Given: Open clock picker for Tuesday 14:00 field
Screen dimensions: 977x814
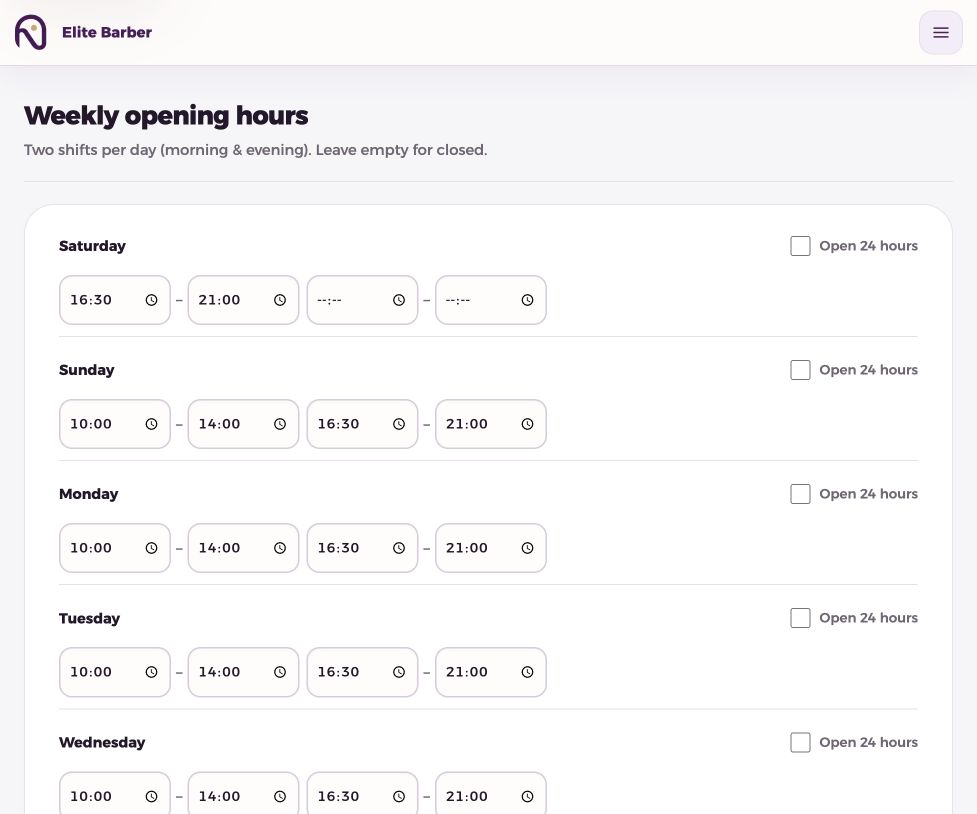Looking at the screenshot, I should [x=280, y=672].
